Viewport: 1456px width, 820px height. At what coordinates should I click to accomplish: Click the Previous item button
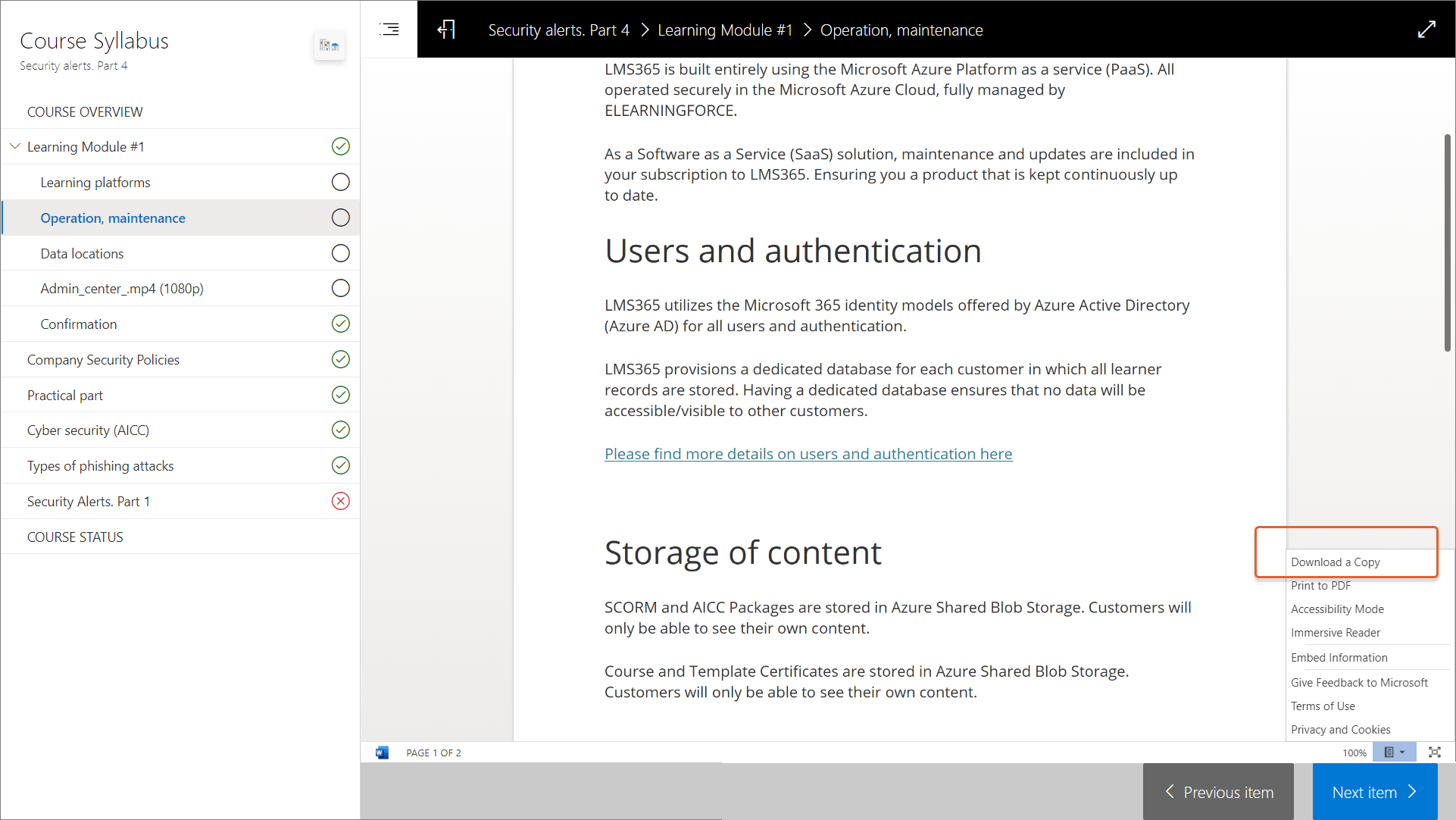(x=1218, y=791)
